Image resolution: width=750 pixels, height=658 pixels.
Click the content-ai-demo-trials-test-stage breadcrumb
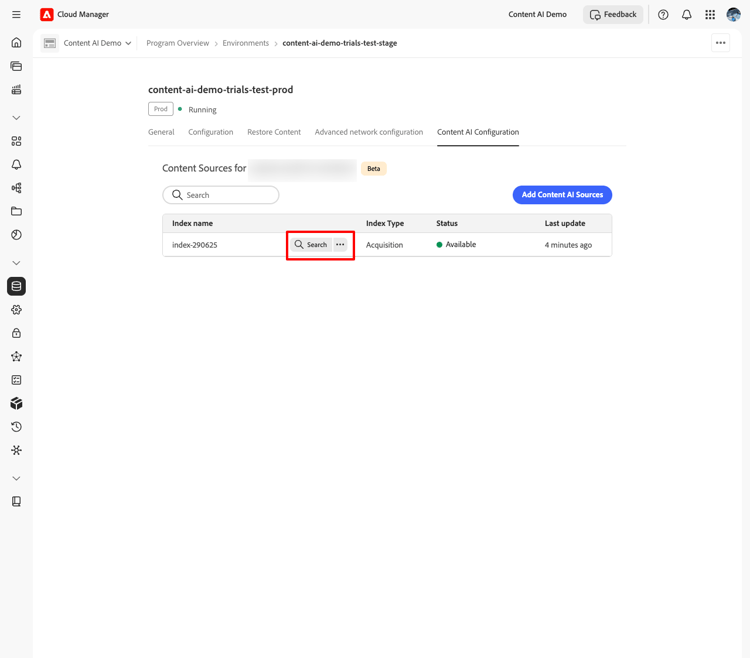[x=340, y=43]
